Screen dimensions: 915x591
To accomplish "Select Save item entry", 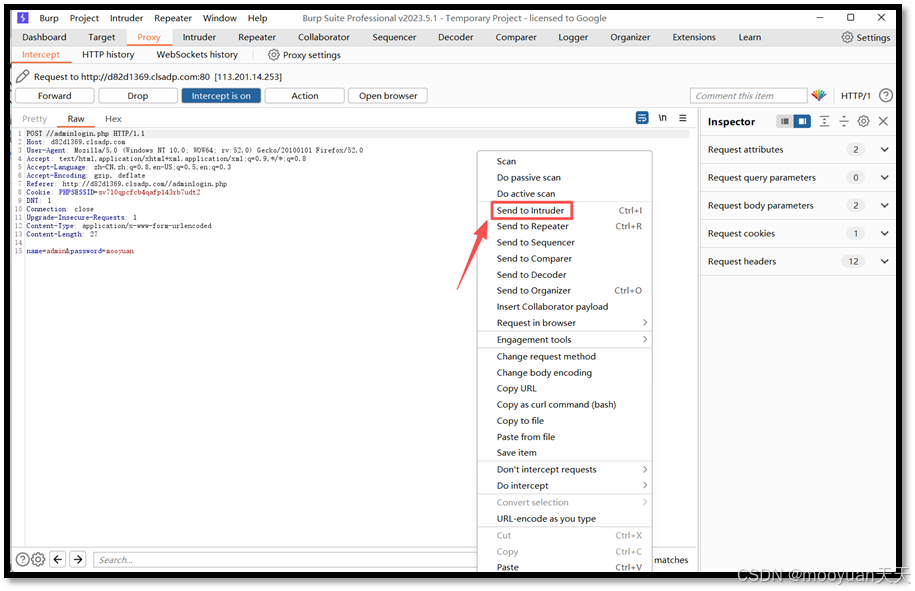I will click(x=564, y=453).
